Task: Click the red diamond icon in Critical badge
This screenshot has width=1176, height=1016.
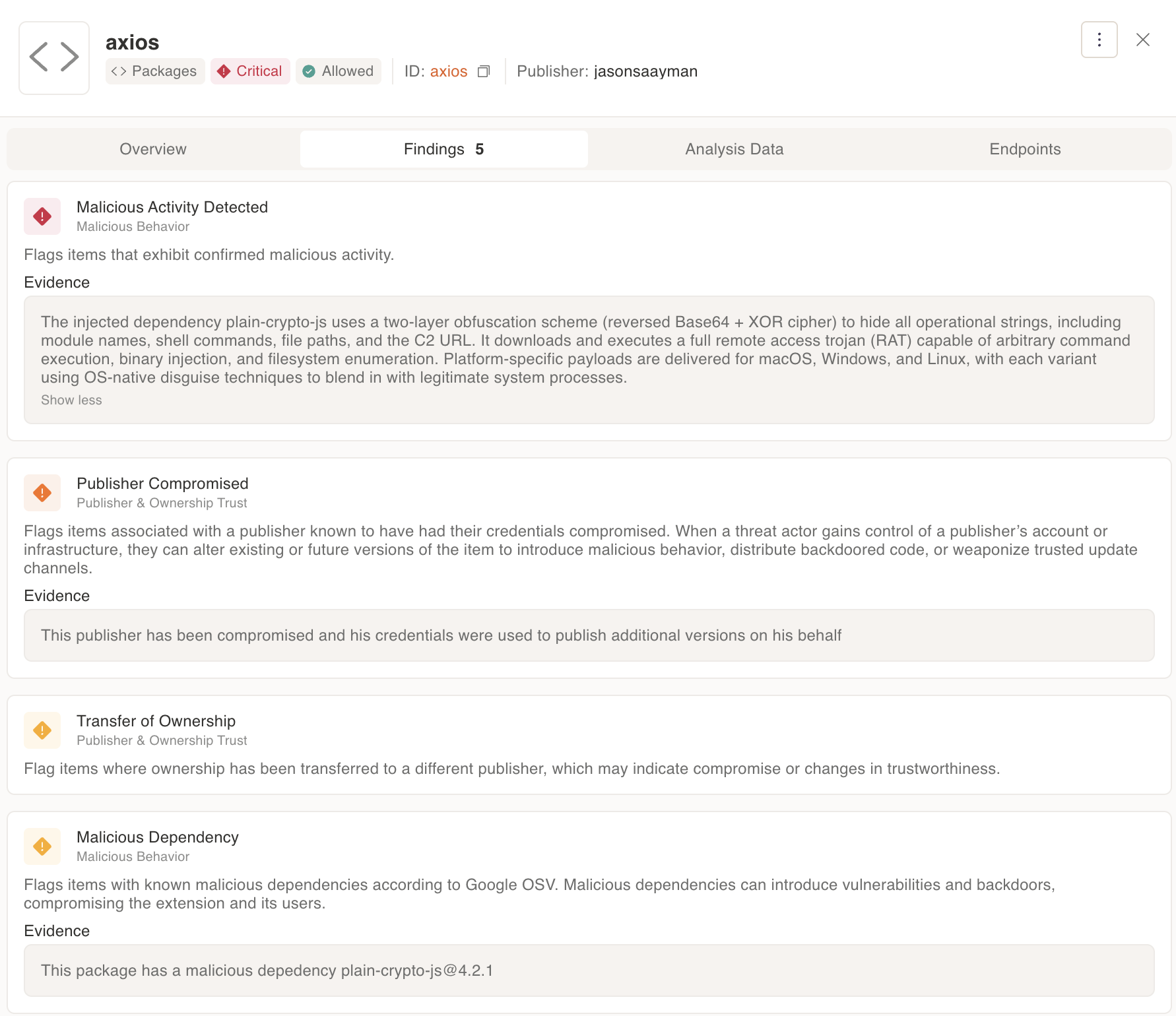Action: click(224, 71)
